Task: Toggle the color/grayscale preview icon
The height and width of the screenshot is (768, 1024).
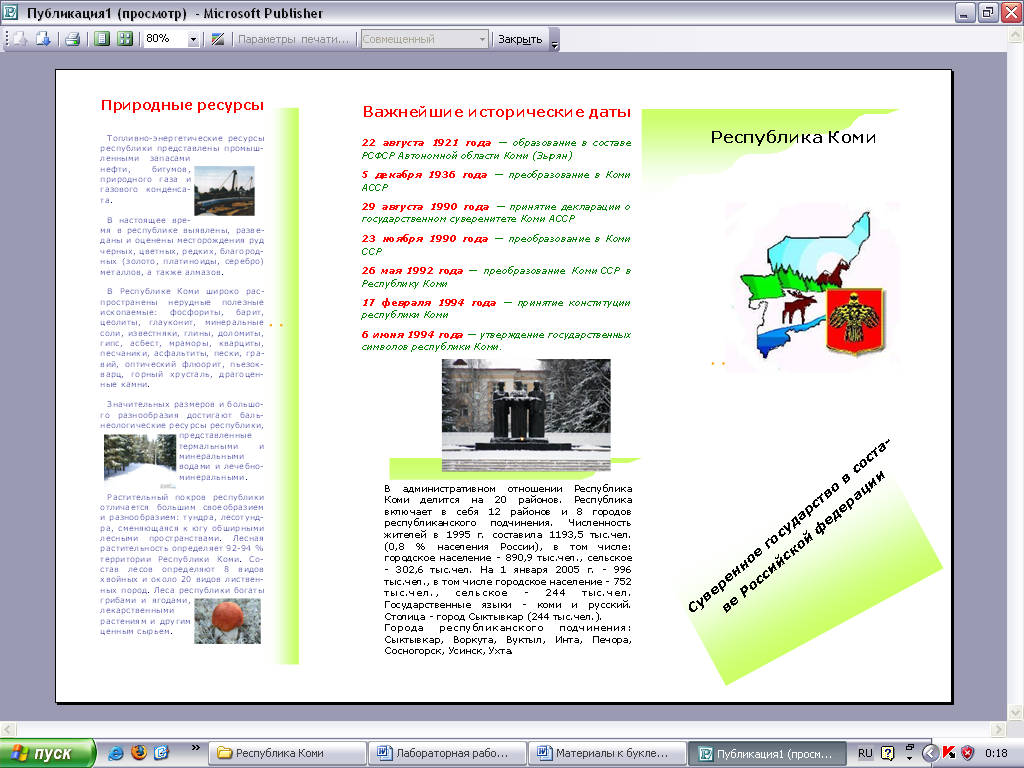Action: [218, 39]
